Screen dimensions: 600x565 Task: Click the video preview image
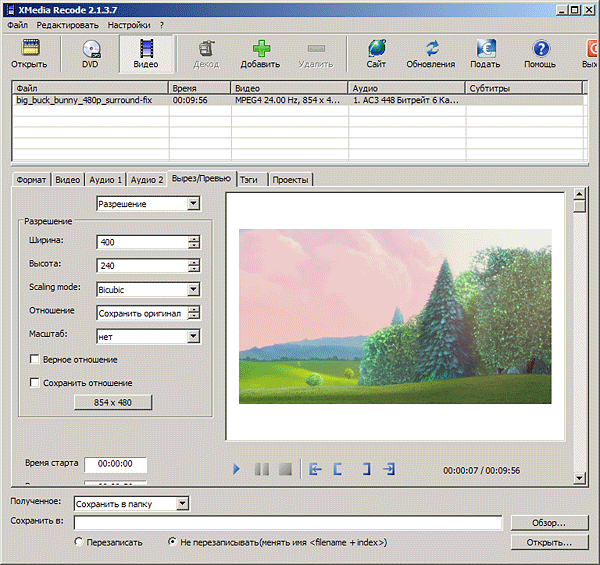click(395, 316)
